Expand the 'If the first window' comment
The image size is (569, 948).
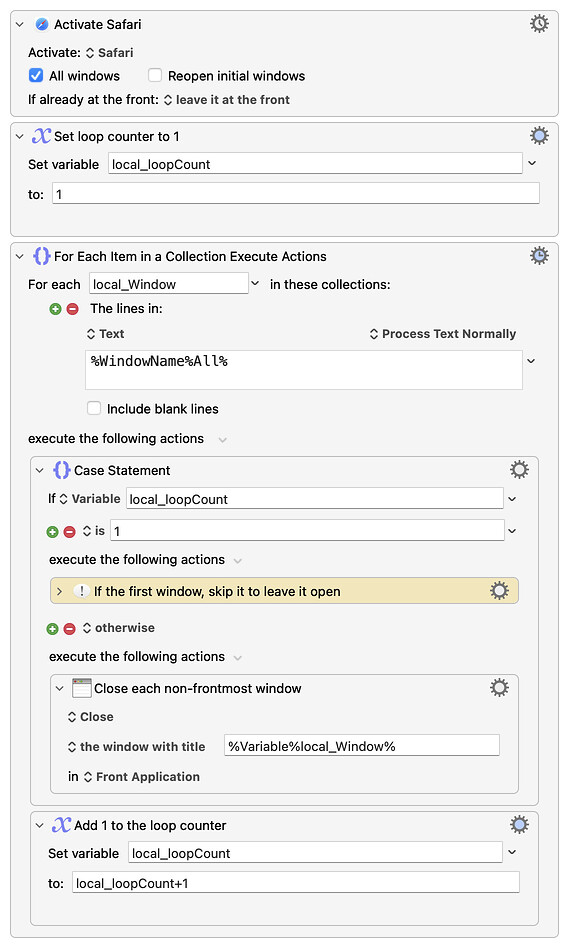[x=59, y=591]
